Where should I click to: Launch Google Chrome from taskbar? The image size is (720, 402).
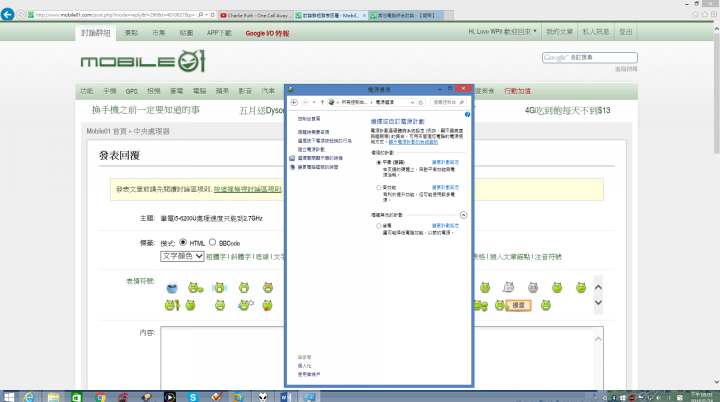click(100, 397)
